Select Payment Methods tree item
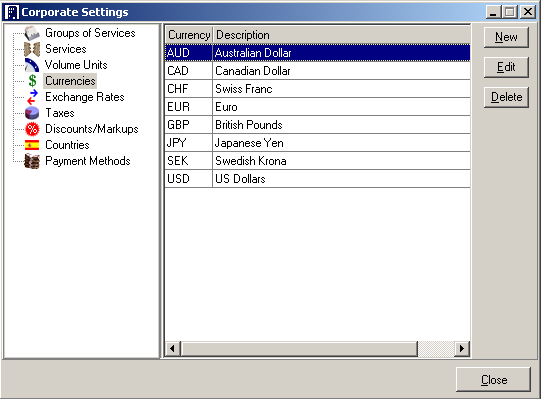The image size is (542, 399). click(x=88, y=161)
